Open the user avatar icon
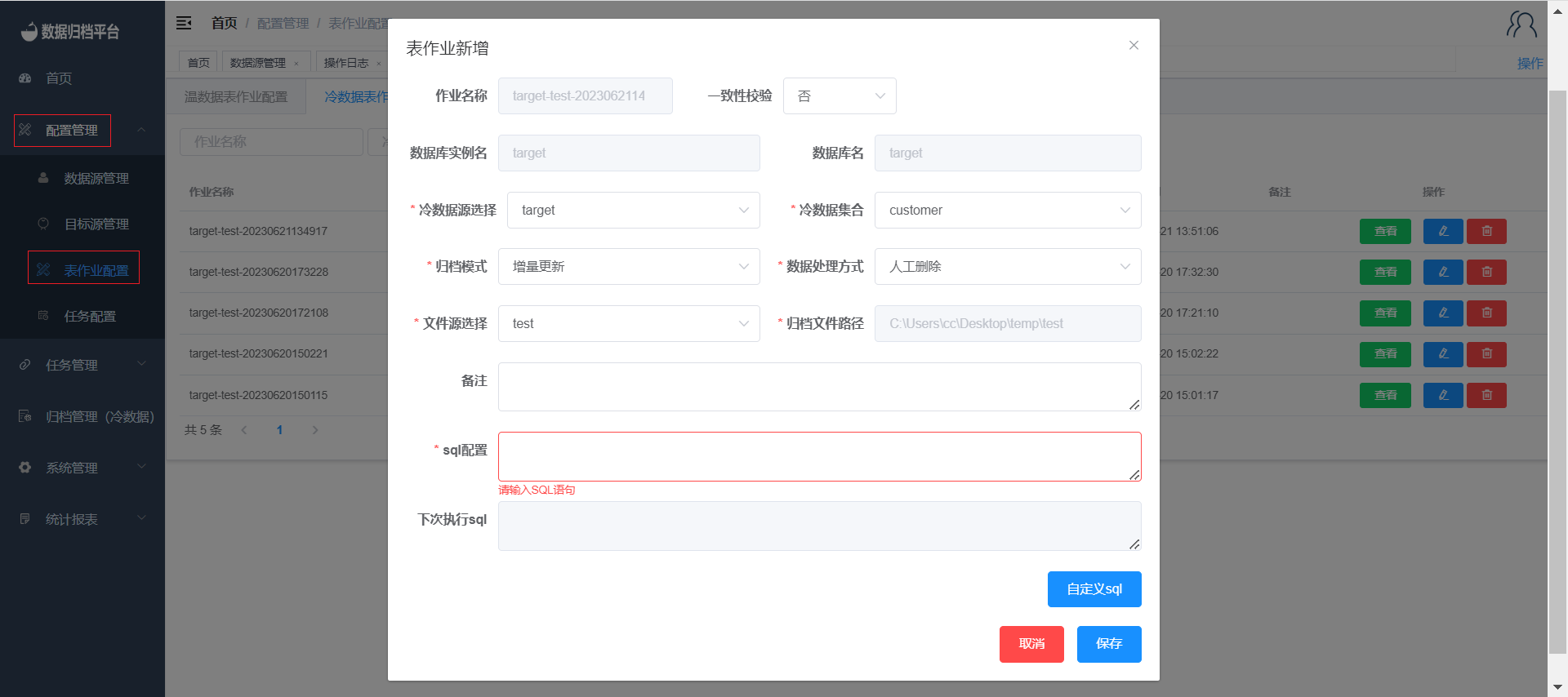This screenshot has height=697, width=1568. (x=1521, y=24)
